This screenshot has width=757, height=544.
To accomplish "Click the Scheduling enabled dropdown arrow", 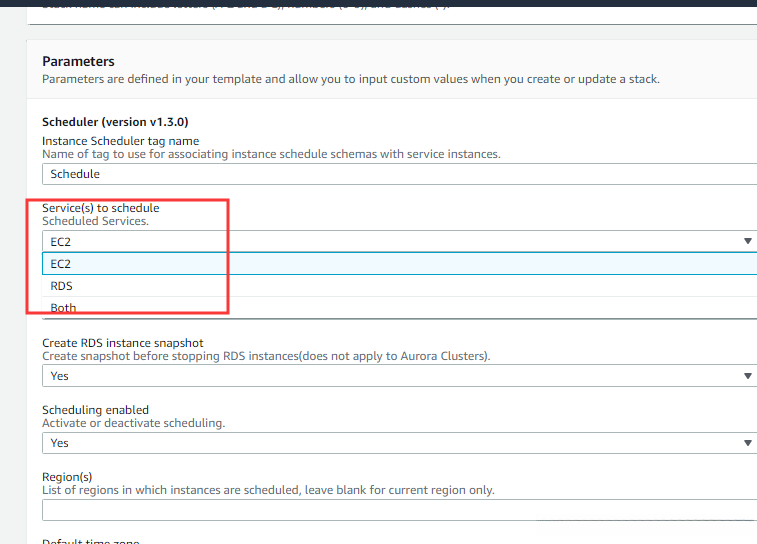I will (747, 443).
